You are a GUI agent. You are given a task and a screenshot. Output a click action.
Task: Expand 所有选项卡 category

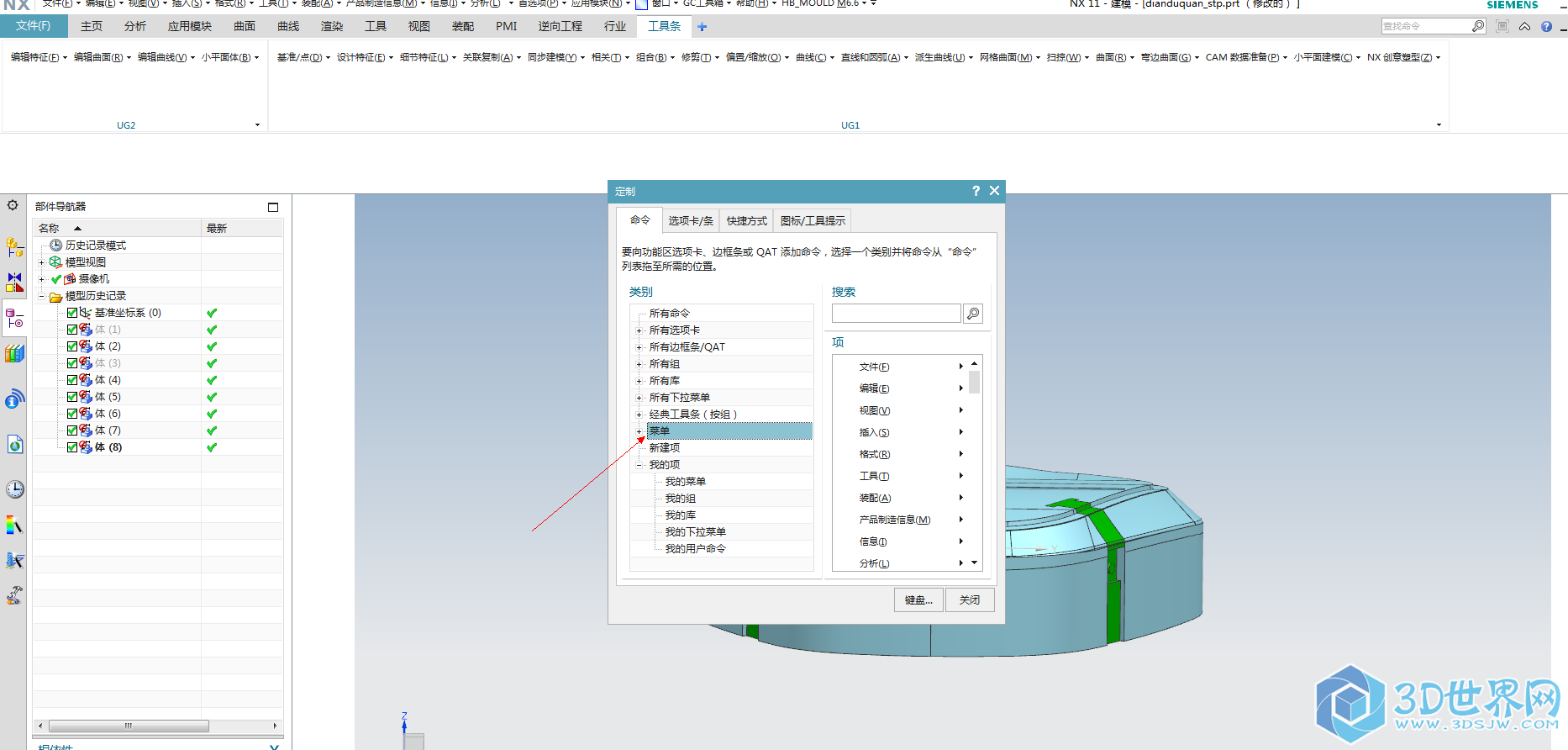pos(639,330)
